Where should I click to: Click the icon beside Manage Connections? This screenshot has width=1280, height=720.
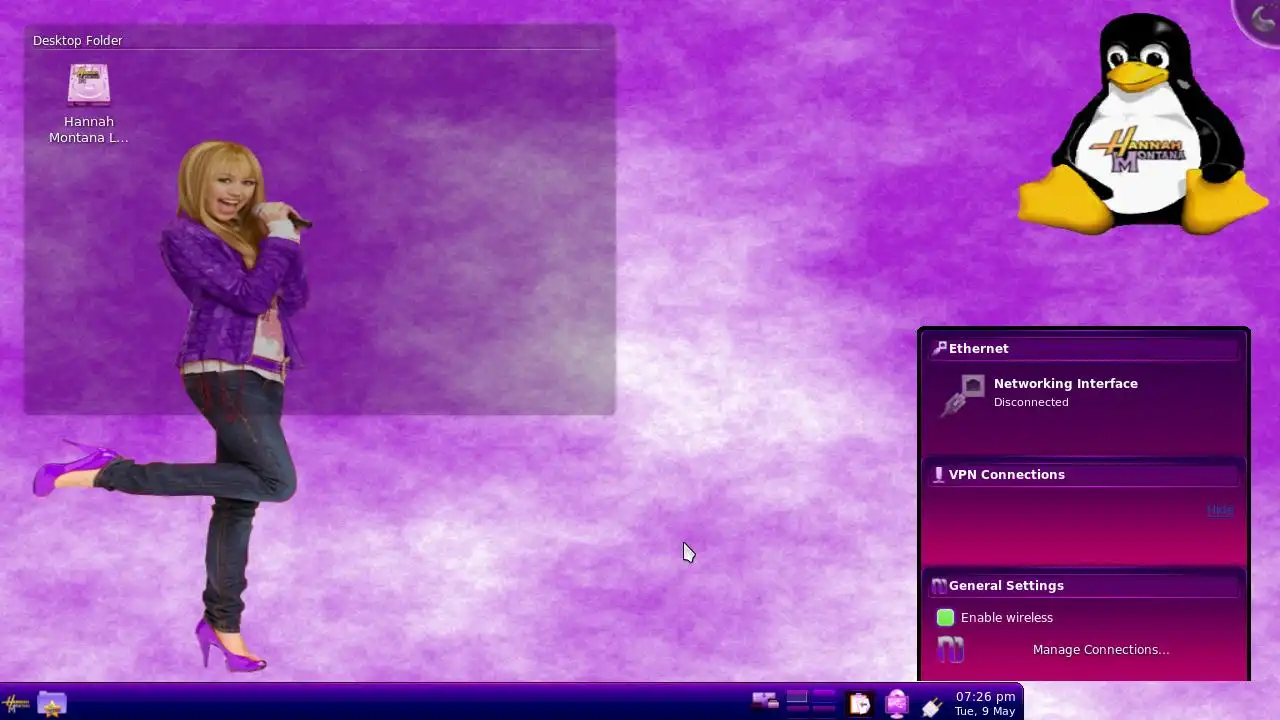(x=949, y=649)
